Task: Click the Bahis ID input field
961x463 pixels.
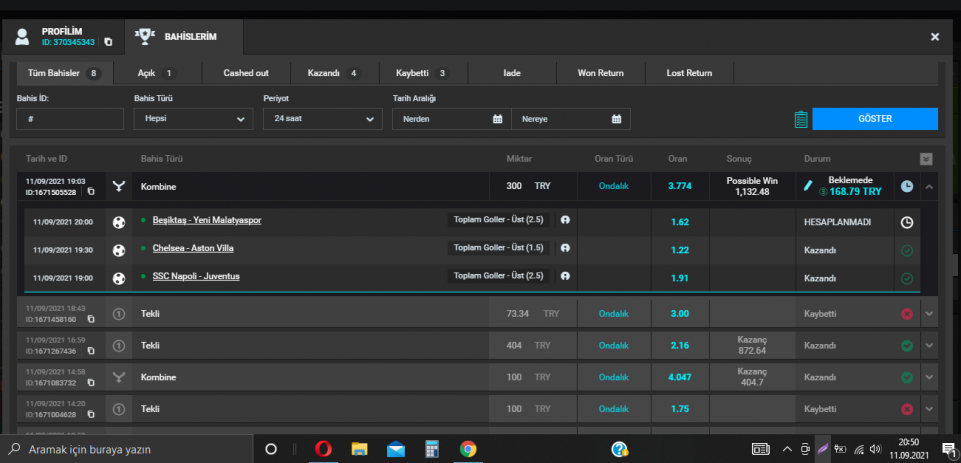Action: pos(70,119)
